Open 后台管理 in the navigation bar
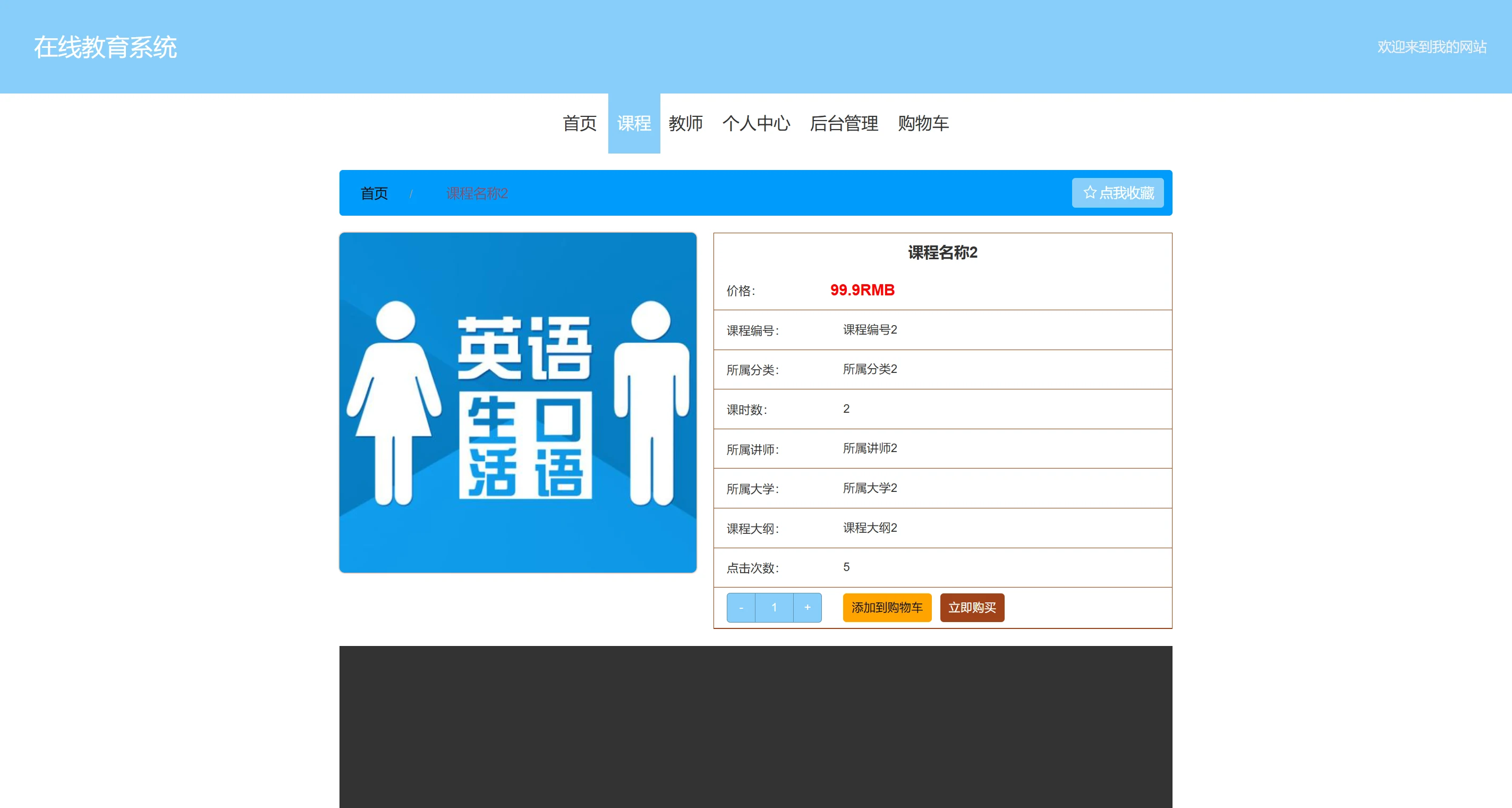This screenshot has width=1512, height=808. (x=844, y=123)
